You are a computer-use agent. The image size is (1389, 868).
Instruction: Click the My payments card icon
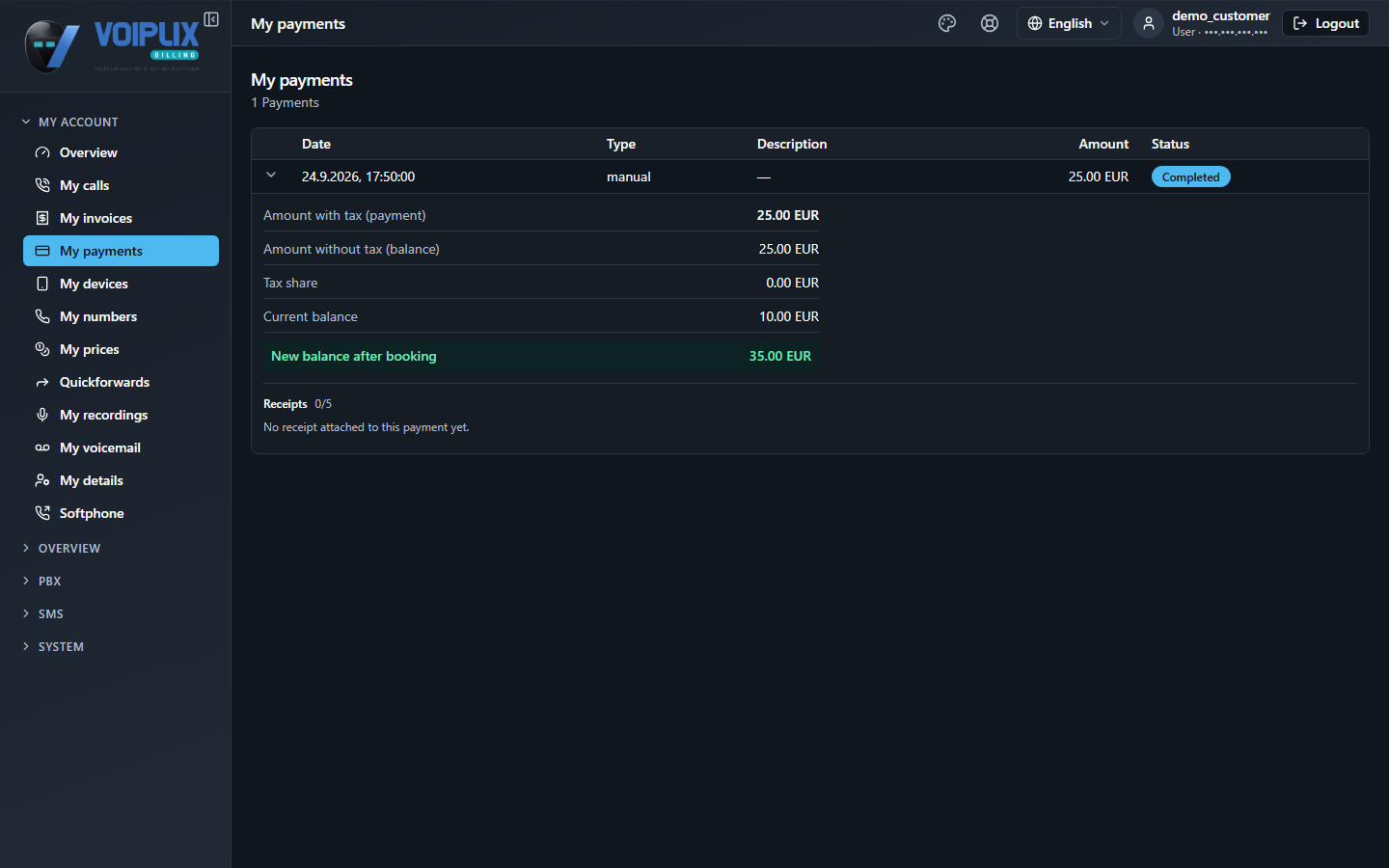point(42,251)
